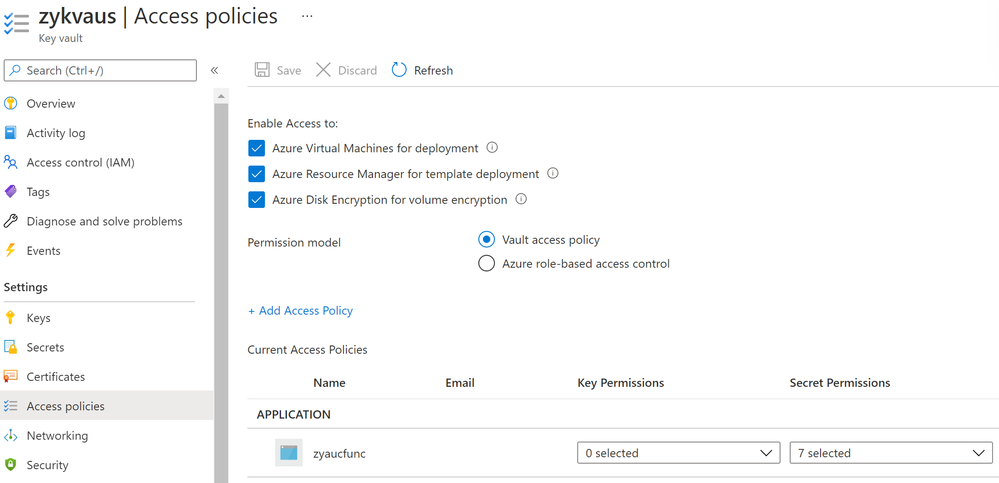Viewport: 999px width, 483px height.
Task: Click the Add Access Policy link
Action: [x=300, y=311]
